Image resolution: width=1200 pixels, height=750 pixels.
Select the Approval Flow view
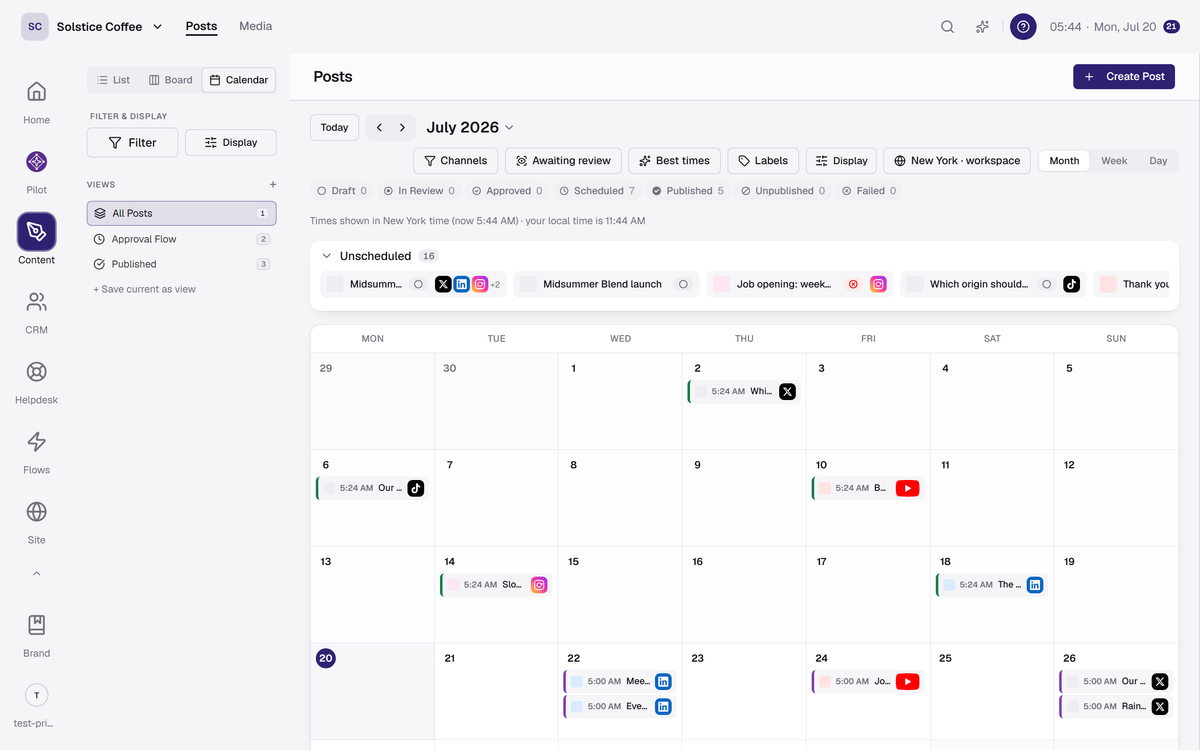(x=182, y=239)
